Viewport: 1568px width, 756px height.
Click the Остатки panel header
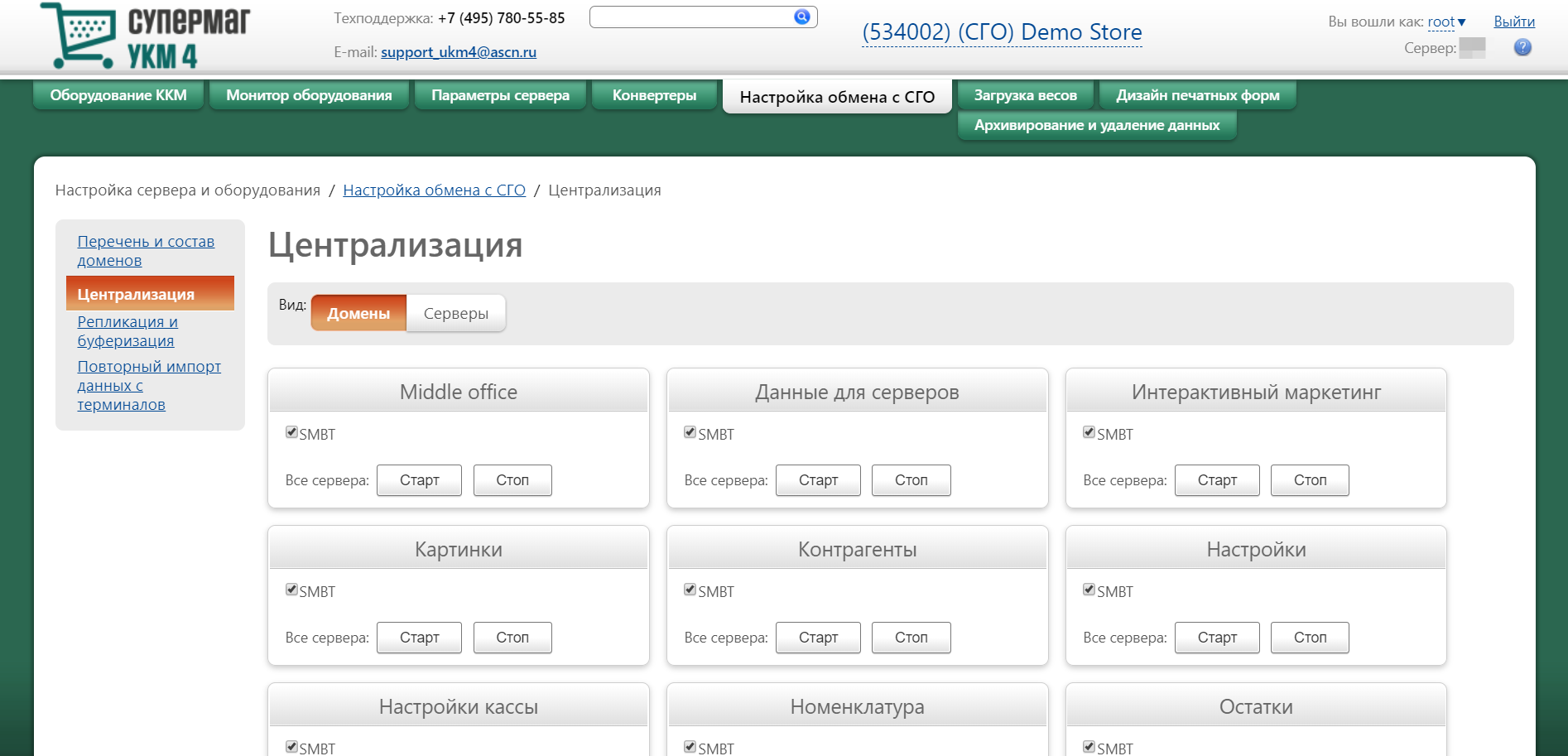coord(1256,706)
